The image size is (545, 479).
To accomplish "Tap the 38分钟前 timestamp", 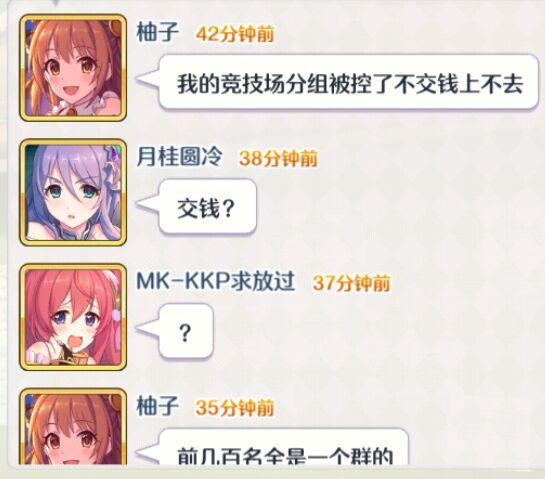I will [278, 159].
